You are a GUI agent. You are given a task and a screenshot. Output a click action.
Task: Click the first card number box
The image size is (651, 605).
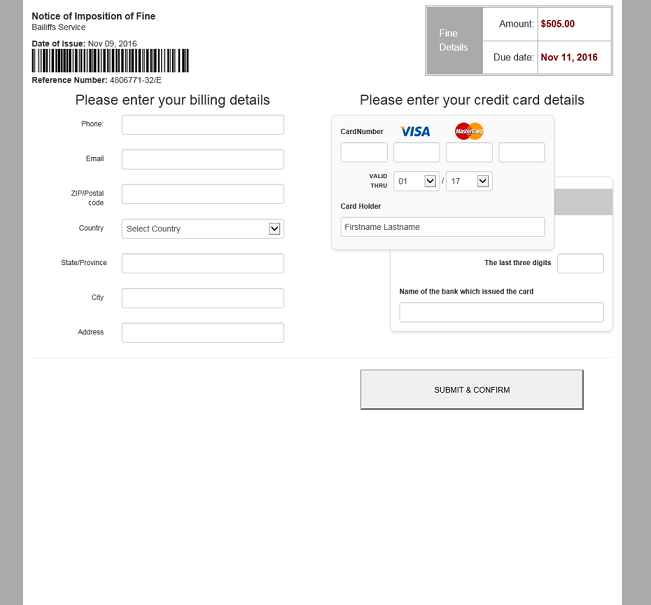click(x=364, y=153)
